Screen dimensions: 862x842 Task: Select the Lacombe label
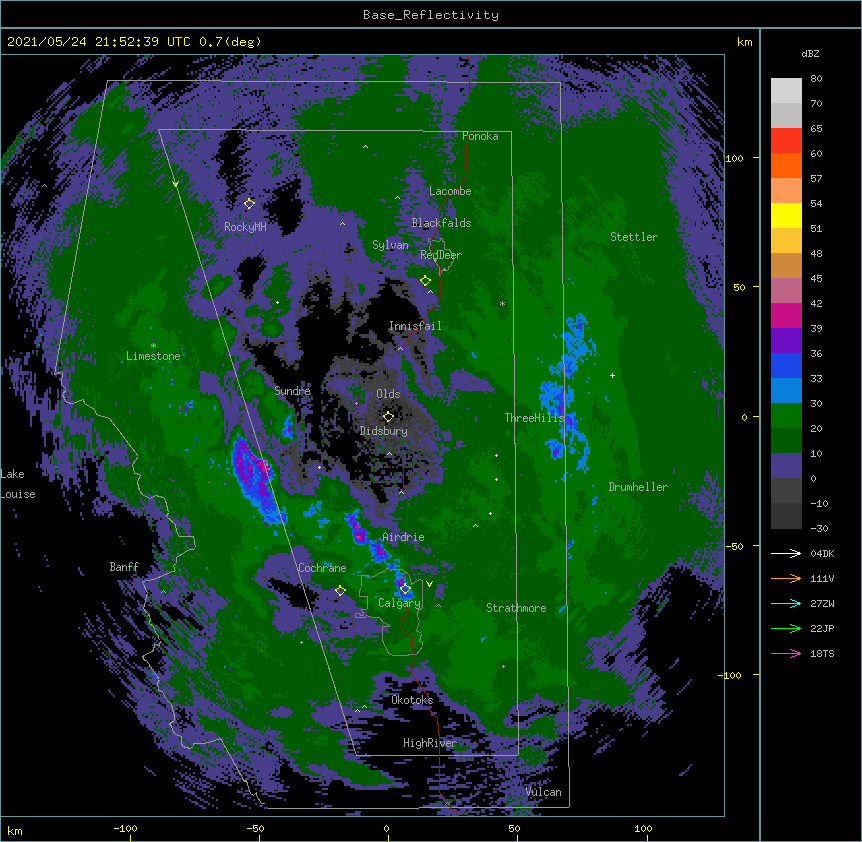[450, 191]
